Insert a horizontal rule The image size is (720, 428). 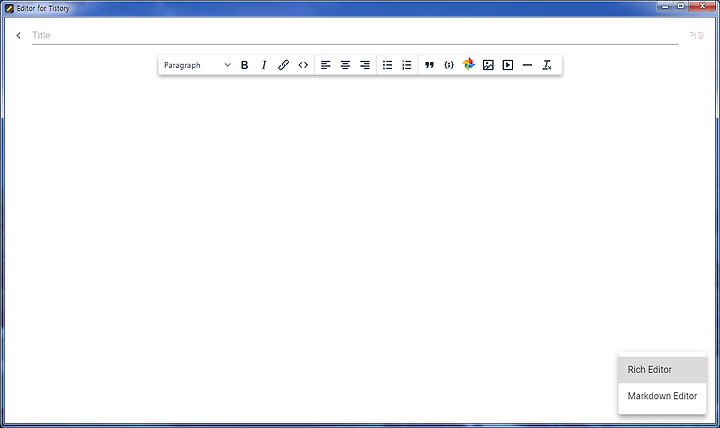tap(527, 65)
